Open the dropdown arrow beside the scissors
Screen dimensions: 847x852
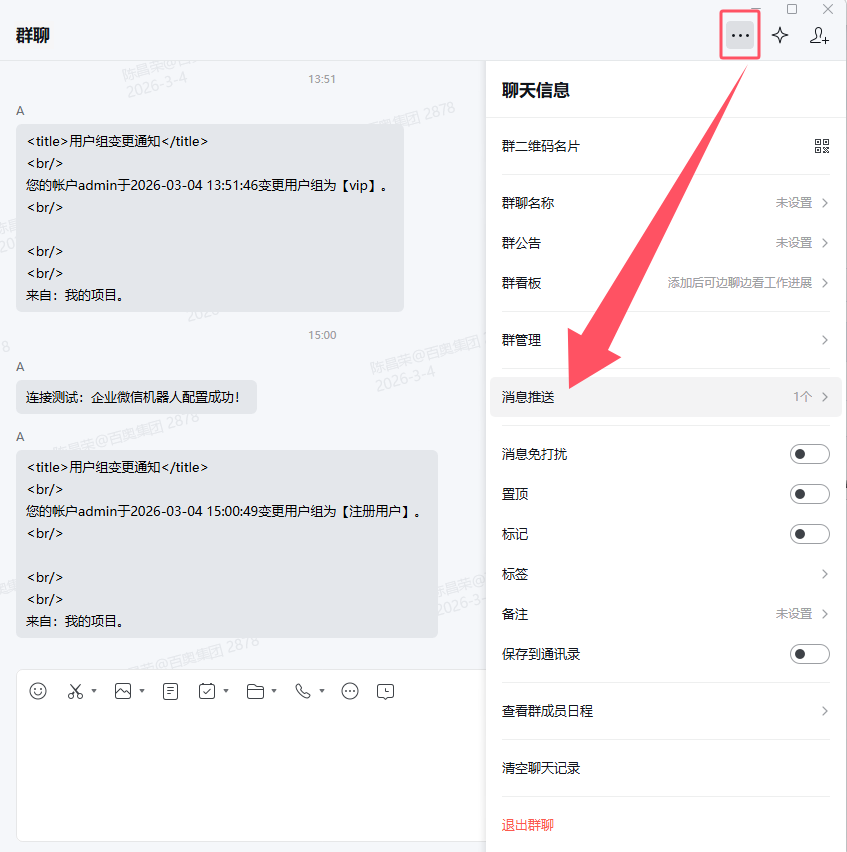tap(94, 691)
